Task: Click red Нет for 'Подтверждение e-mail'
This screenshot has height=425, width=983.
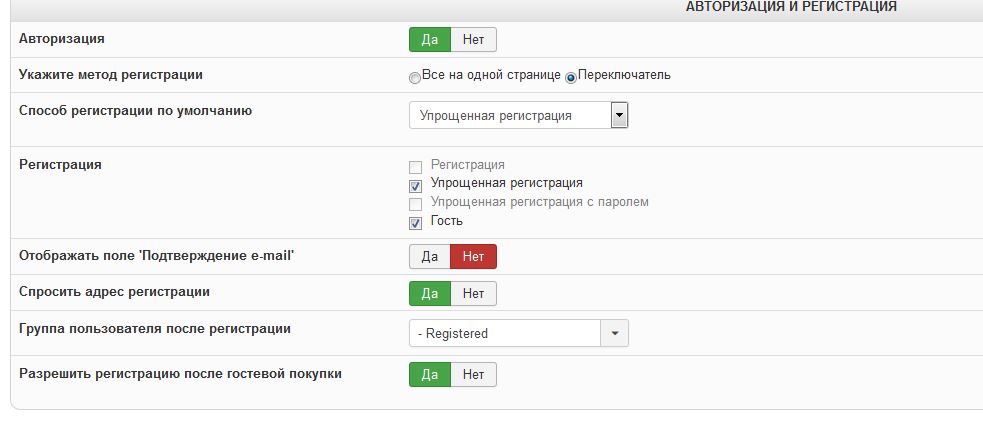Action: click(473, 256)
